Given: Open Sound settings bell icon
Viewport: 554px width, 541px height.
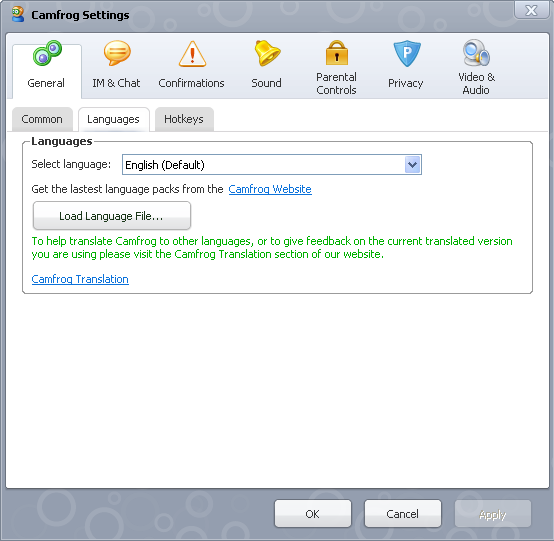Looking at the screenshot, I should [267, 53].
